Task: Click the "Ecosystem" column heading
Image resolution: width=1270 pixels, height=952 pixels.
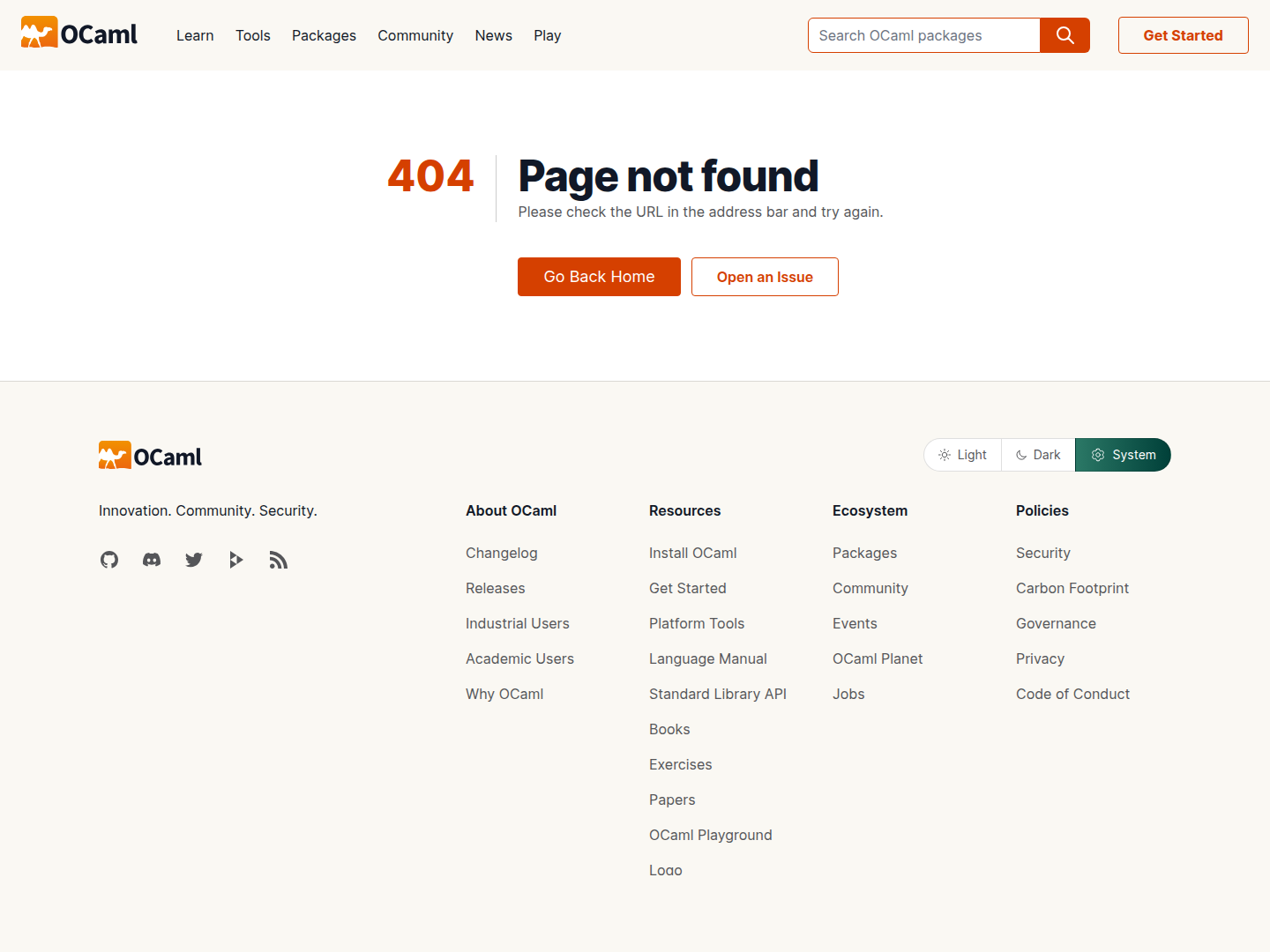Action: 870,510
